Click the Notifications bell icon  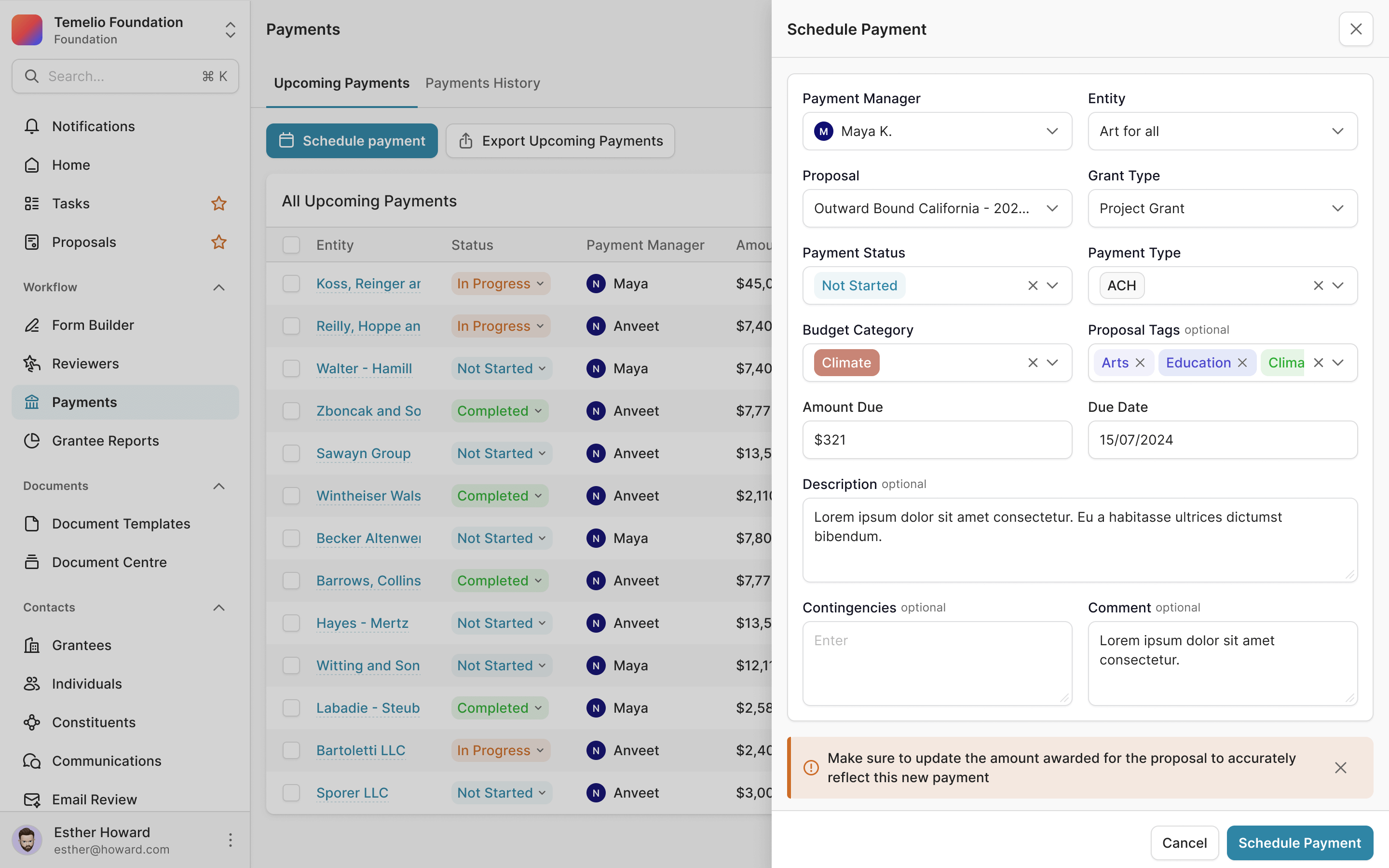(31, 126)
